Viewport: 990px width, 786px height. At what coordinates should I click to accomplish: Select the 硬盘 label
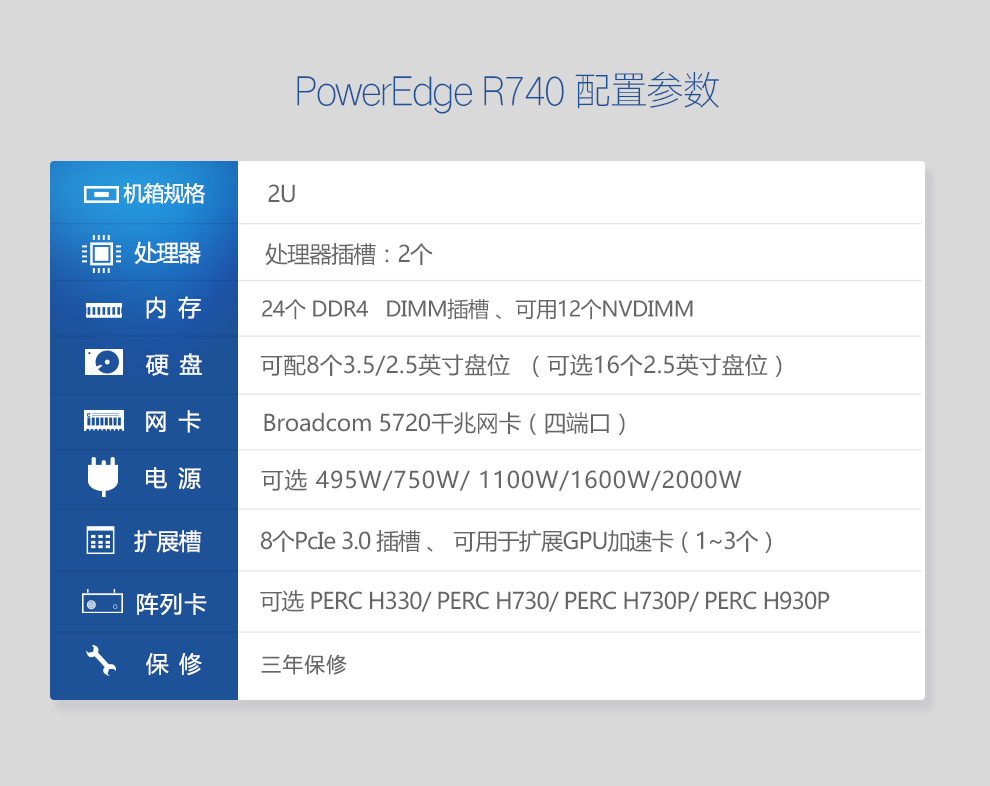point(174,365)
